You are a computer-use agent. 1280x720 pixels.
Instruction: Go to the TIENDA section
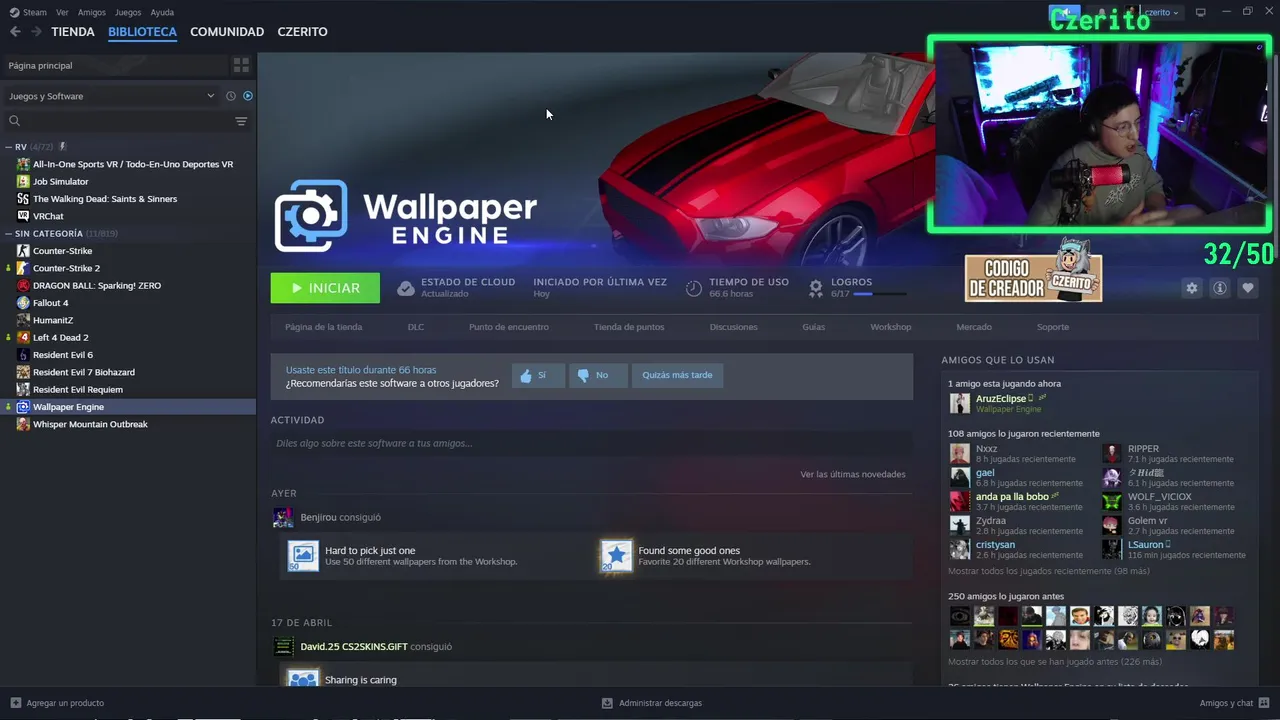coord(73,32)
